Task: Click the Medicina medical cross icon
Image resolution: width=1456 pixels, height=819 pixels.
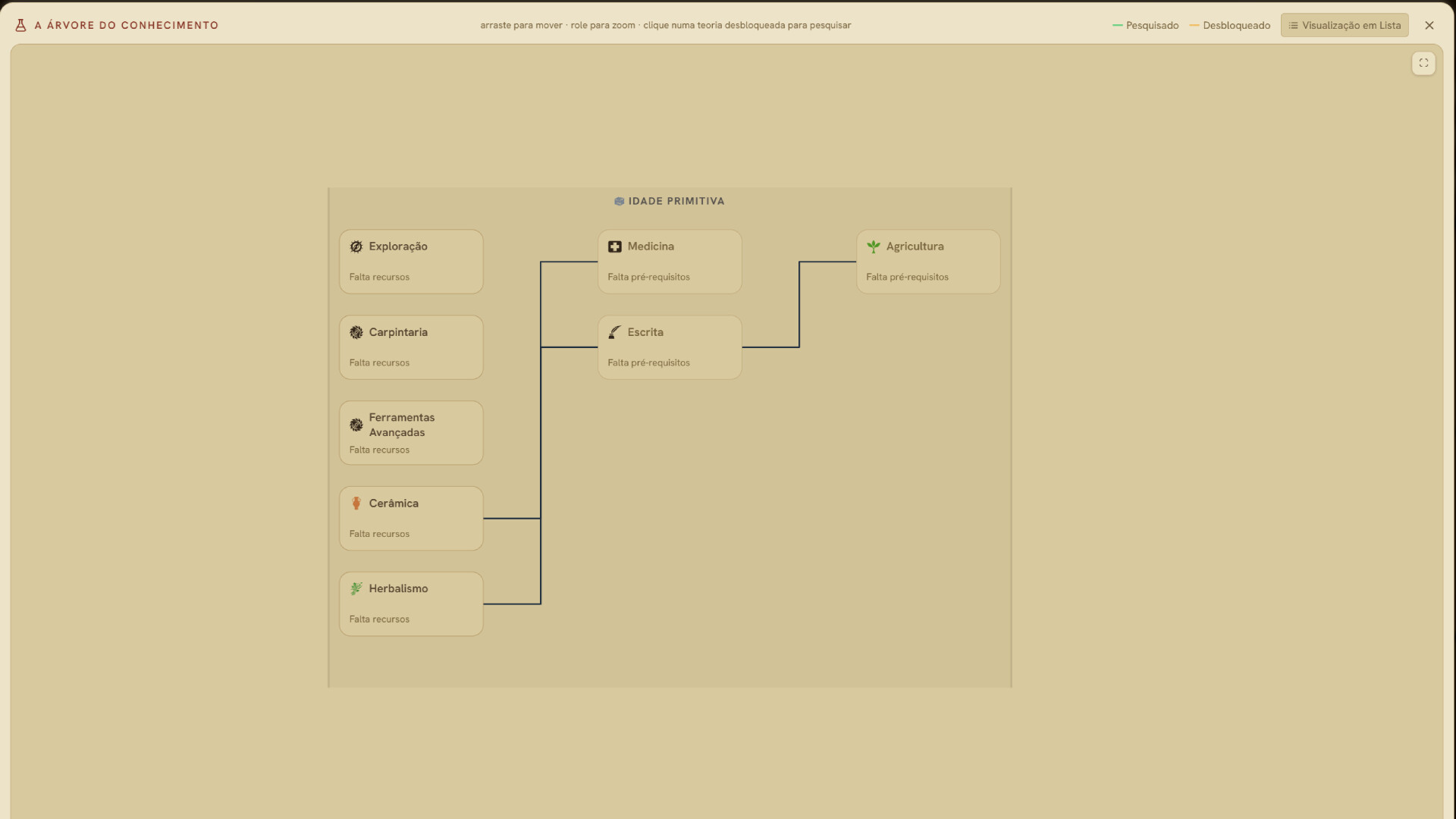Action: click(x=615, y=246)
